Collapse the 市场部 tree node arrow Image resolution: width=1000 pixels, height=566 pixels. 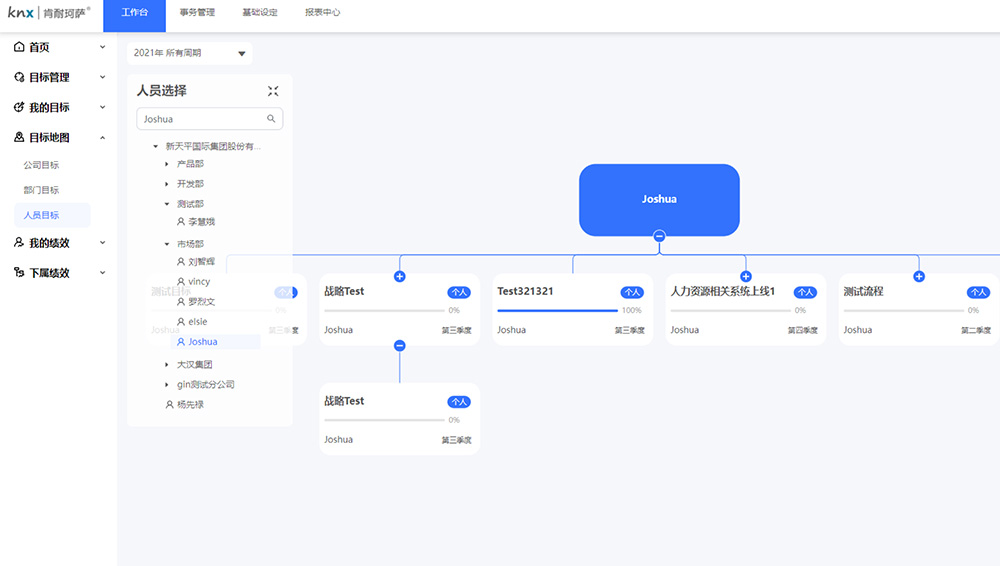[x=167, y=244]
